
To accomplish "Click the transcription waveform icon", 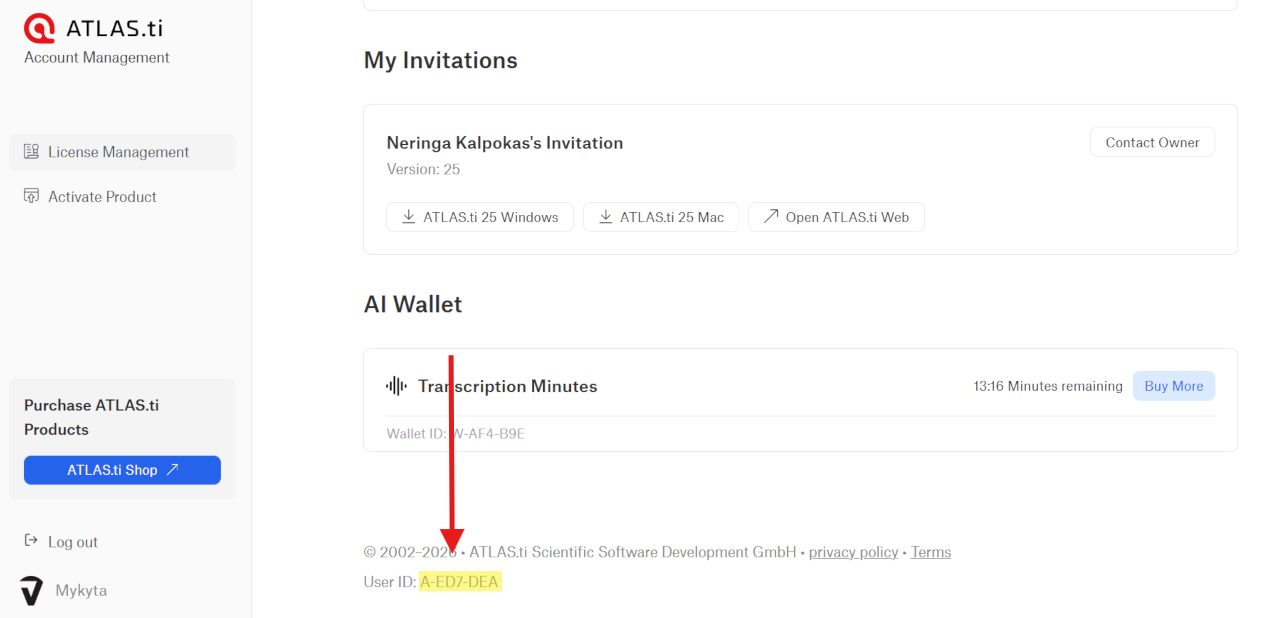I will pyautogui.click(x=397, y=386).
